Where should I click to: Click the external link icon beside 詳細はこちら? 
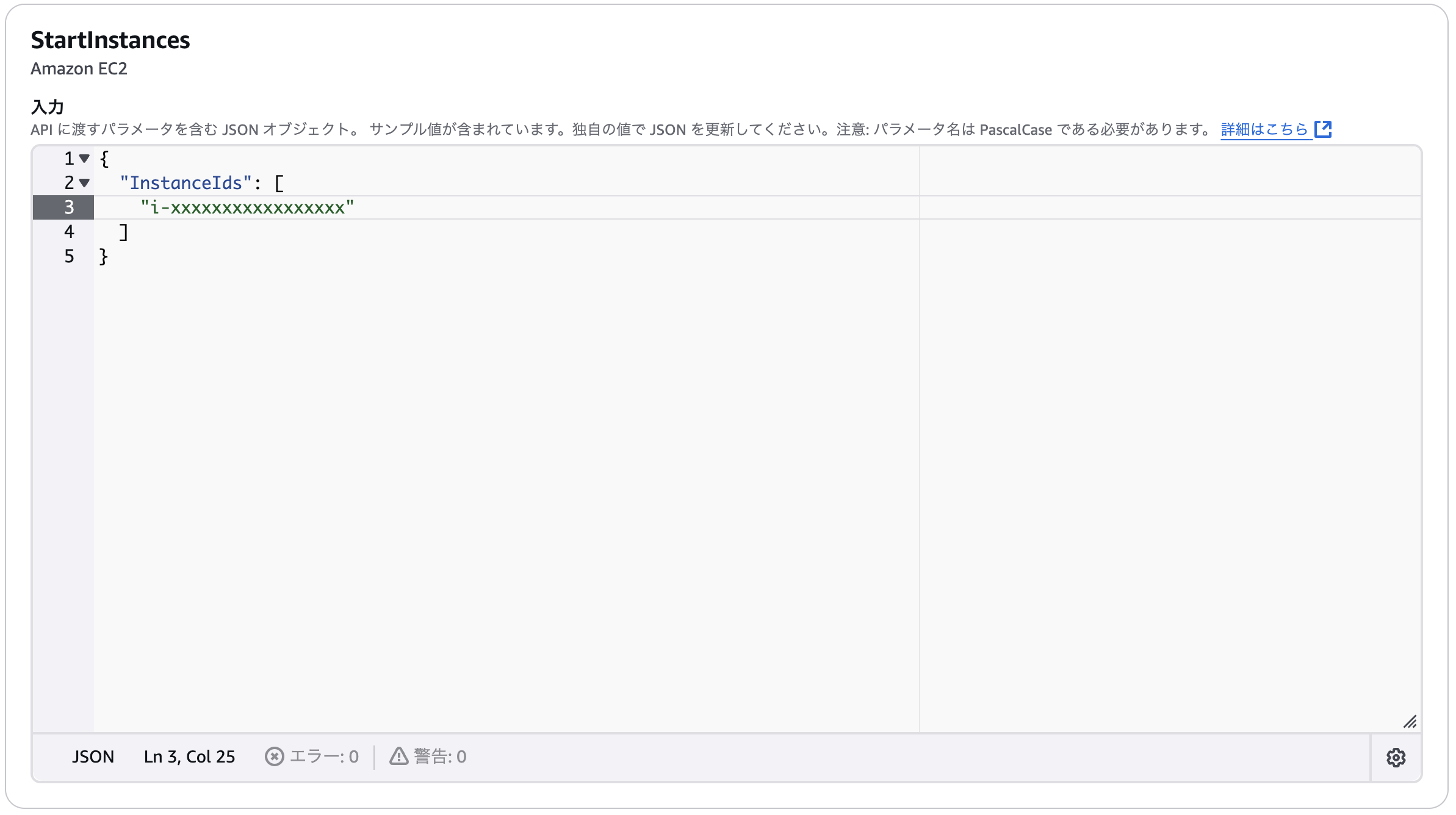point(1323,129)
